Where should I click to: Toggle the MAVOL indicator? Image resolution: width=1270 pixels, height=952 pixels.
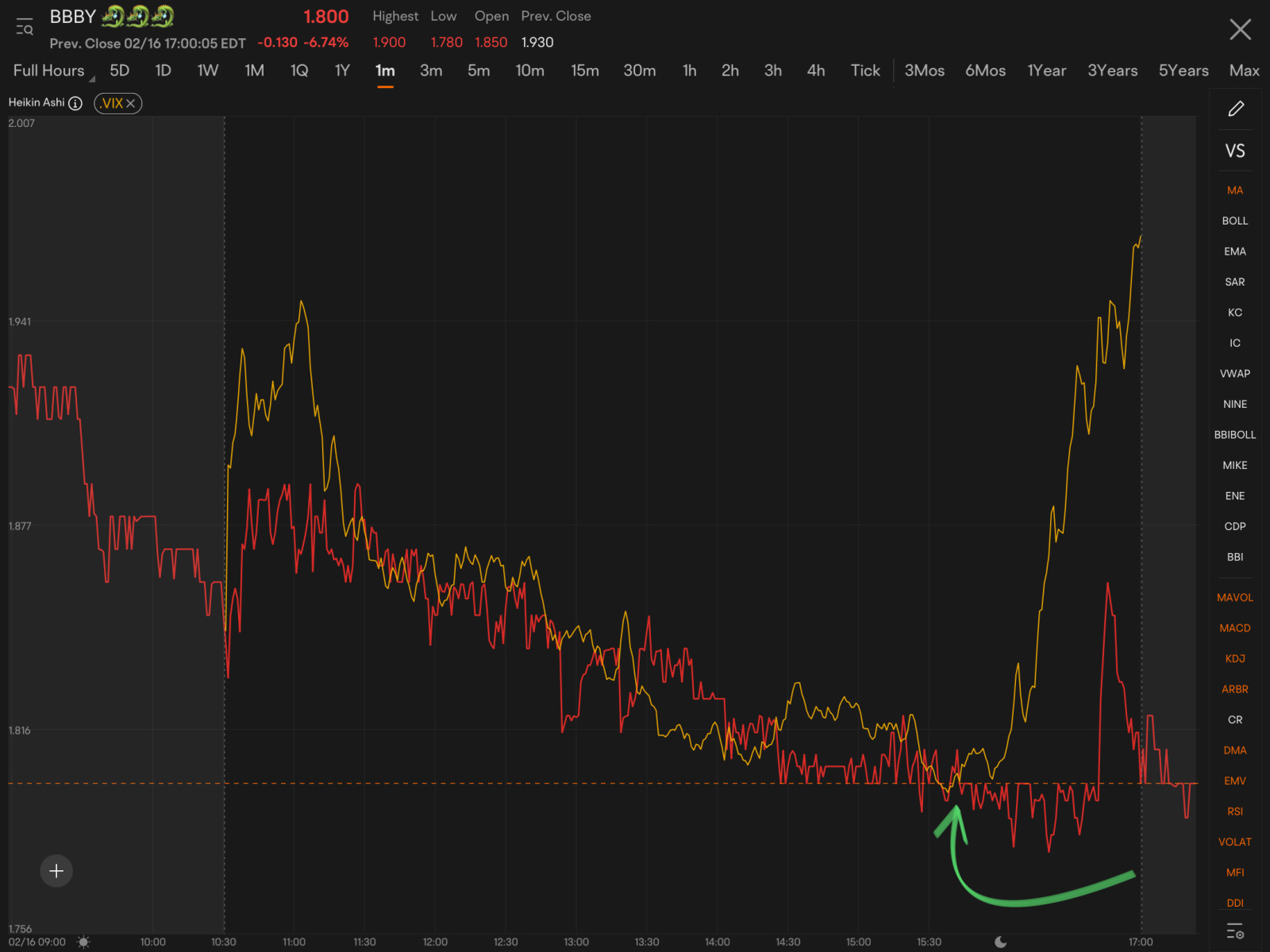coord(1235,597)
